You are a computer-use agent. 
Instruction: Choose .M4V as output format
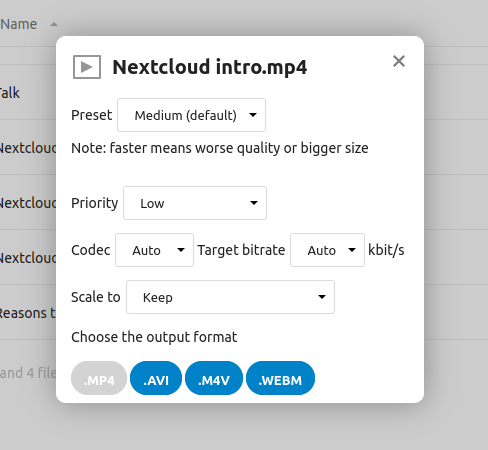coord(214,378)
